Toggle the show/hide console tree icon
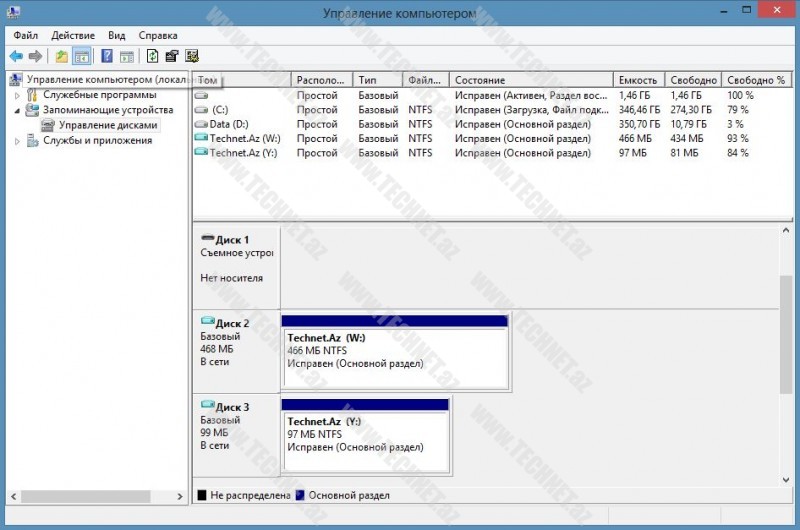Image resolution: width=800 pixels, height=530 pixels. point(82,56)
